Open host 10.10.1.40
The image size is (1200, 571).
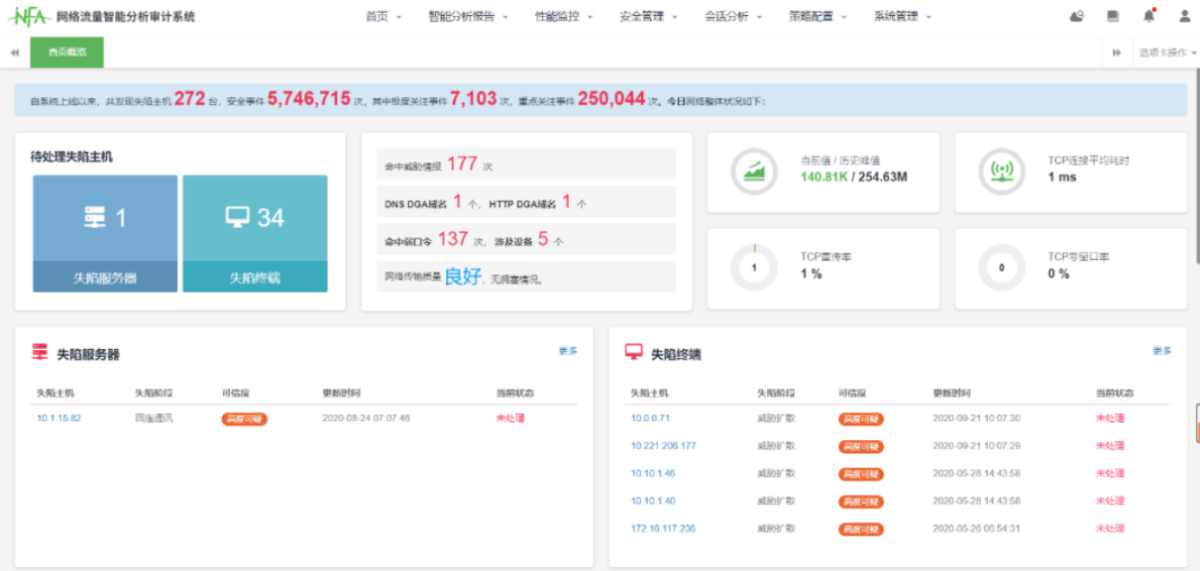(653, 501)
